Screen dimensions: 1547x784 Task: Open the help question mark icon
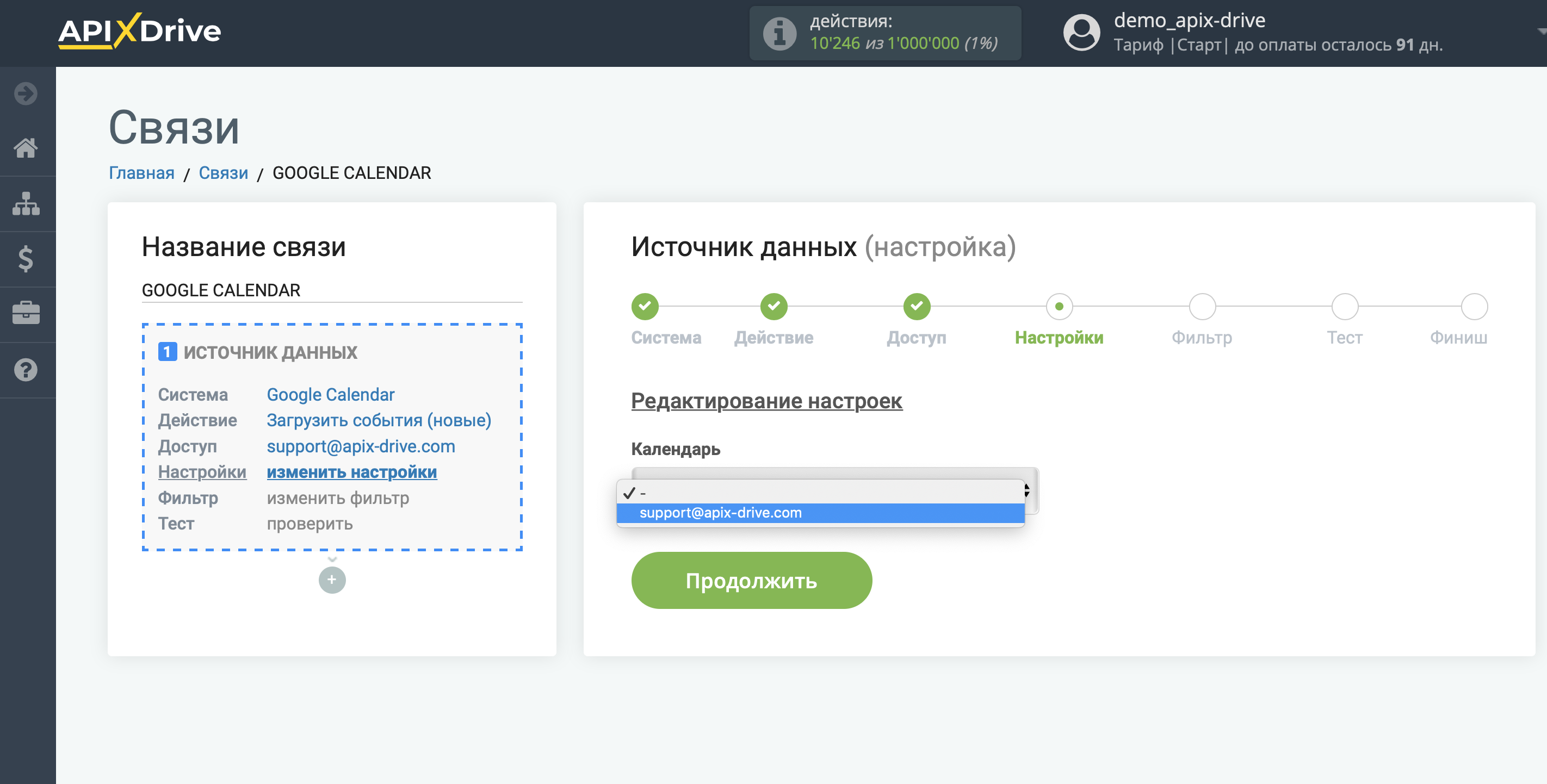click(26, 370)
